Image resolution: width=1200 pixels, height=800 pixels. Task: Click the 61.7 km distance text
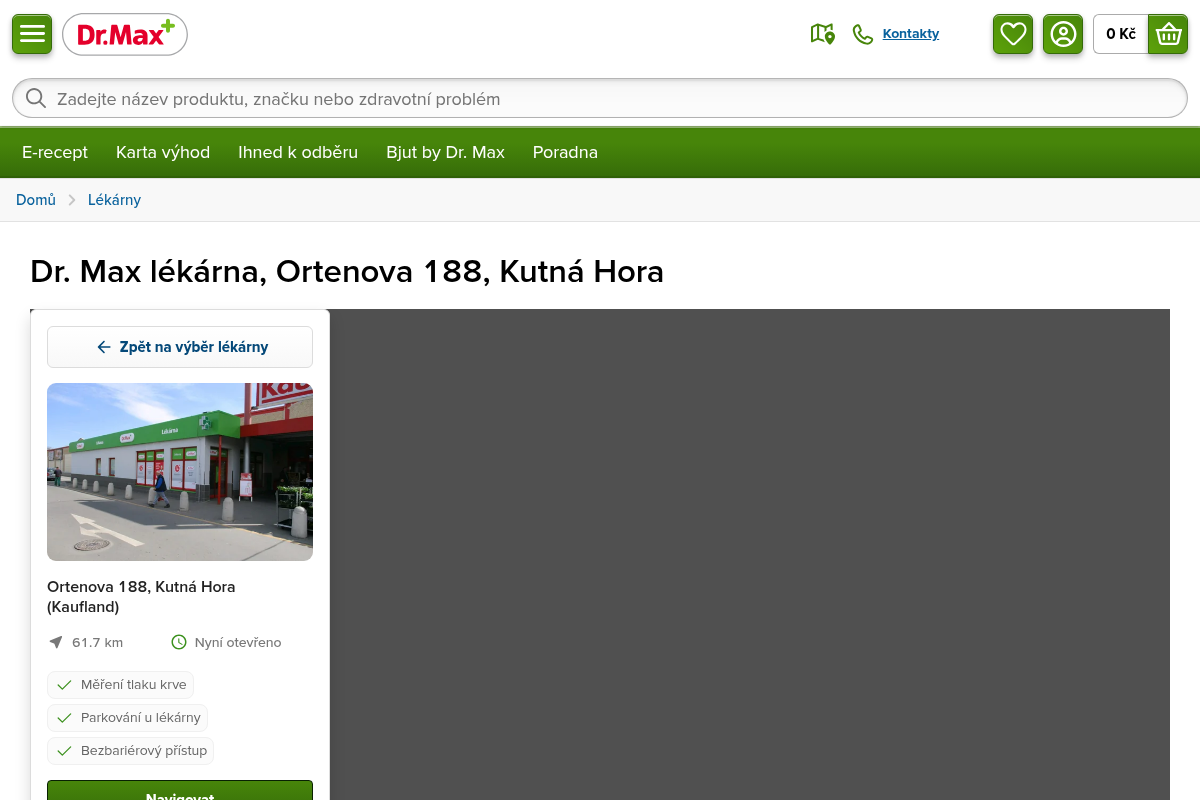(97, 642)
